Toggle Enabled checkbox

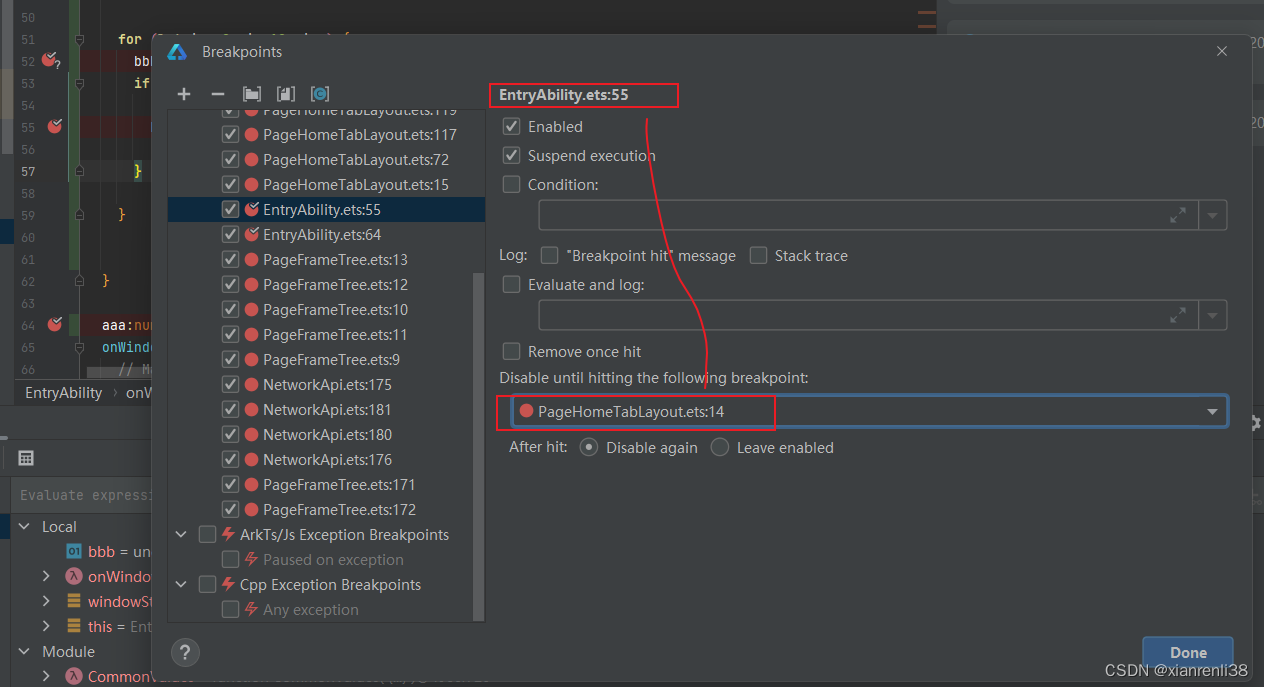512,127
